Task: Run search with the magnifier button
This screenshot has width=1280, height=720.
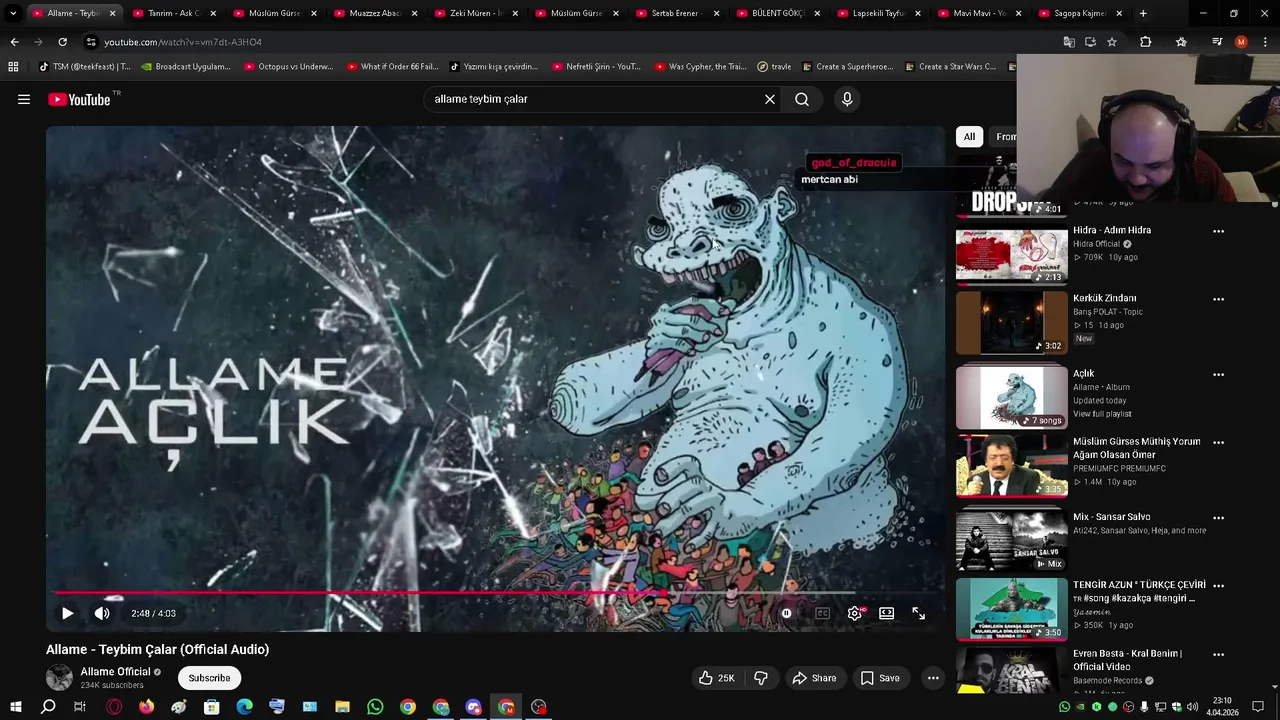Action: click(802, 99)
